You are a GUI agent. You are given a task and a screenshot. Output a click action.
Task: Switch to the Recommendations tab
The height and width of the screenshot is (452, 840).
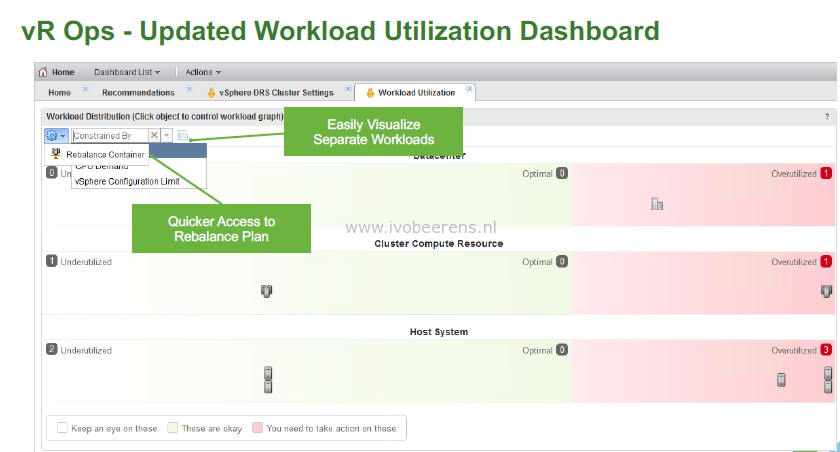pyautogui.click(x=138, y=93)
